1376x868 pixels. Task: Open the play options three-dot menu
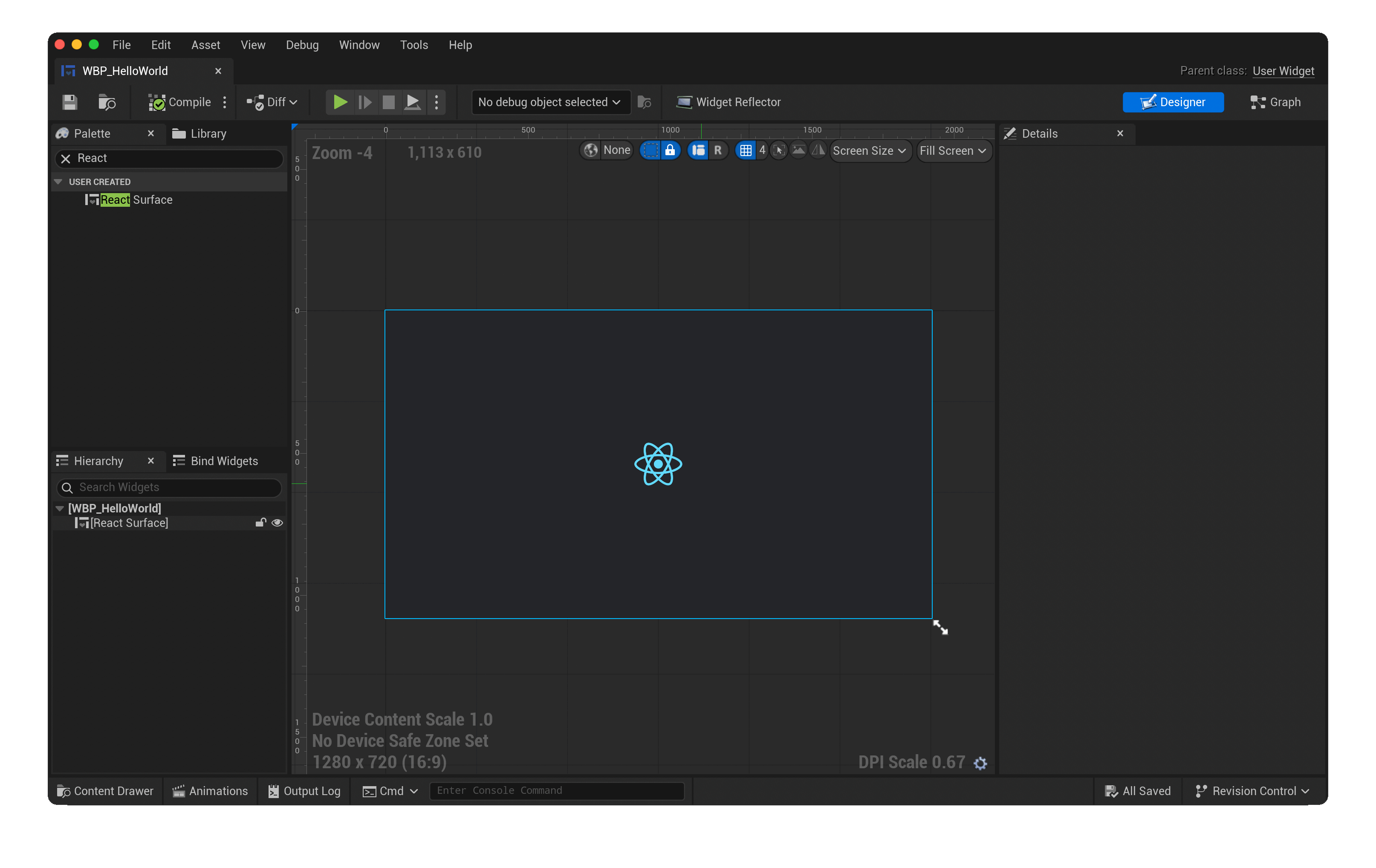(x=437, y=102)
